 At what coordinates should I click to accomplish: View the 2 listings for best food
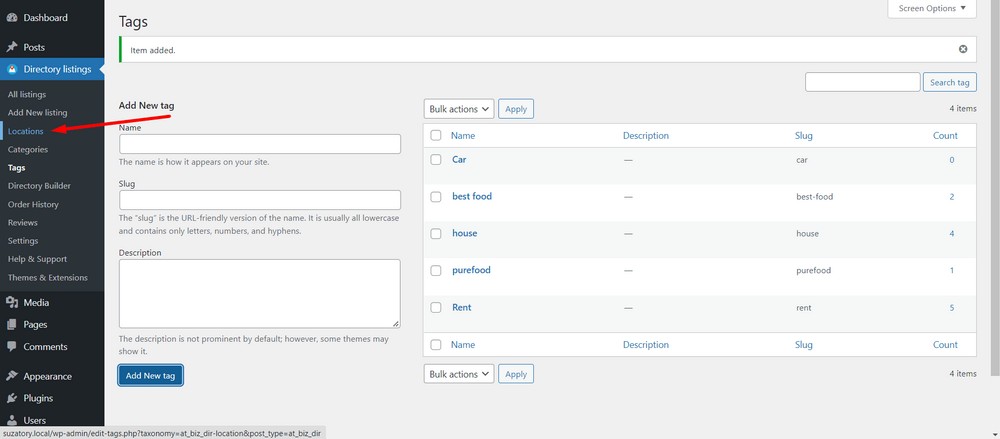coord(952,197)
